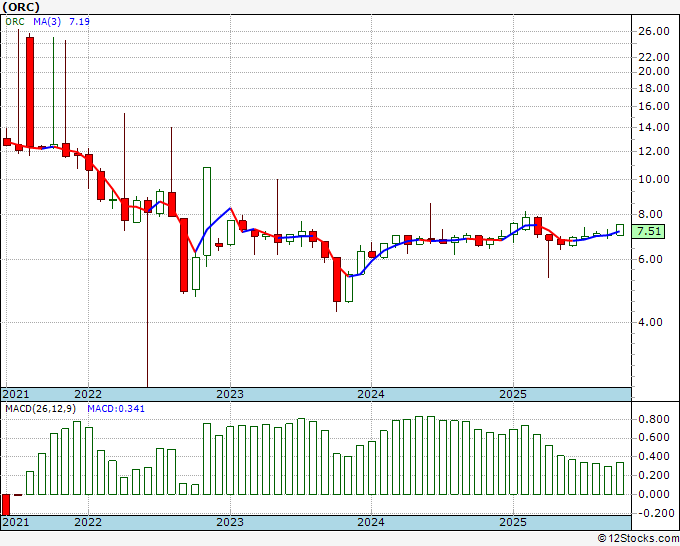Viewport: 680px width, 546px height.
Task: Click the MACD:0.341 value readout
Action: pyautogui.click(x=116, y=409)
